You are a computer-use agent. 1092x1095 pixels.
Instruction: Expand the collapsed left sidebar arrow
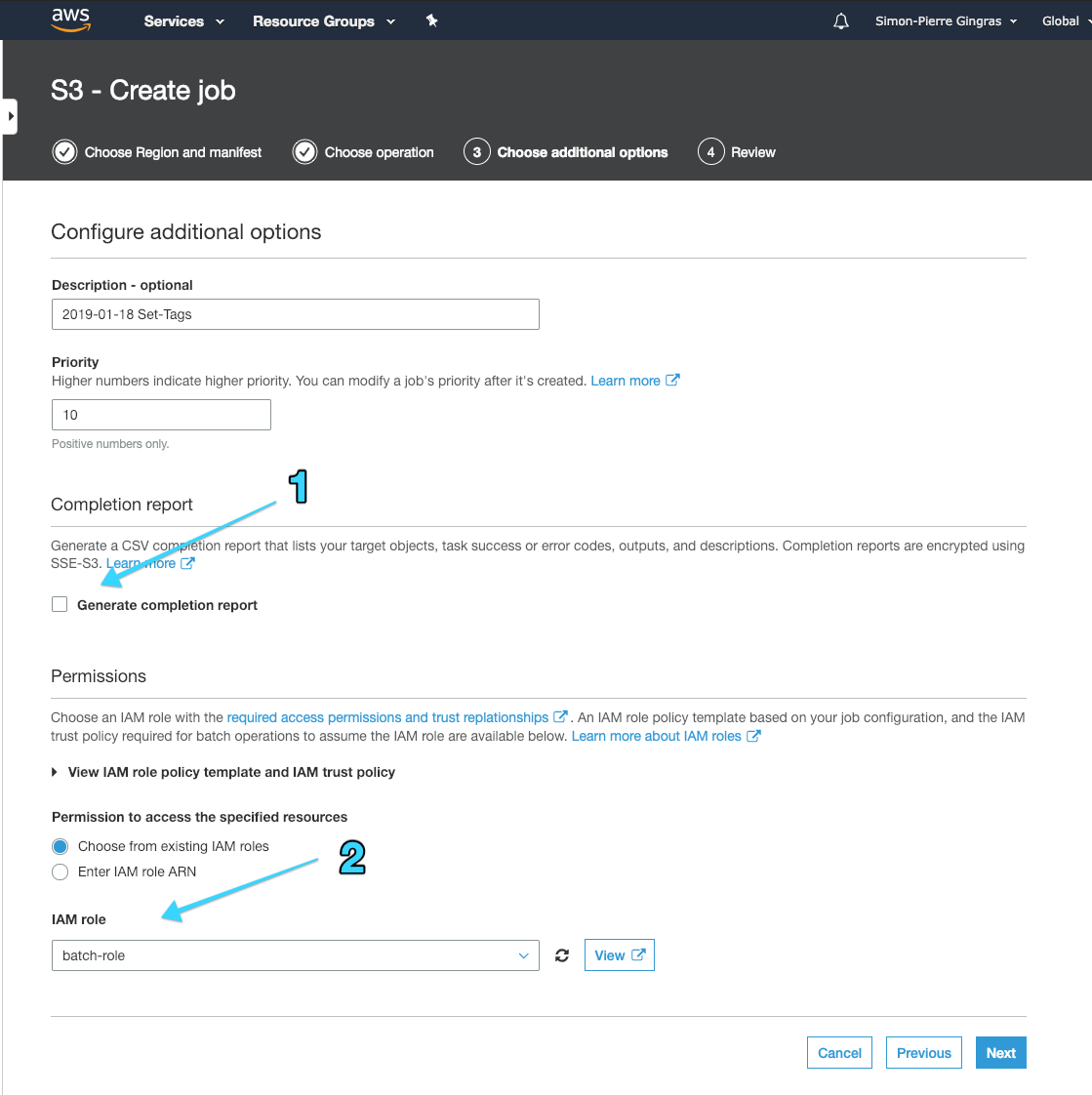[x=10, y=115]
